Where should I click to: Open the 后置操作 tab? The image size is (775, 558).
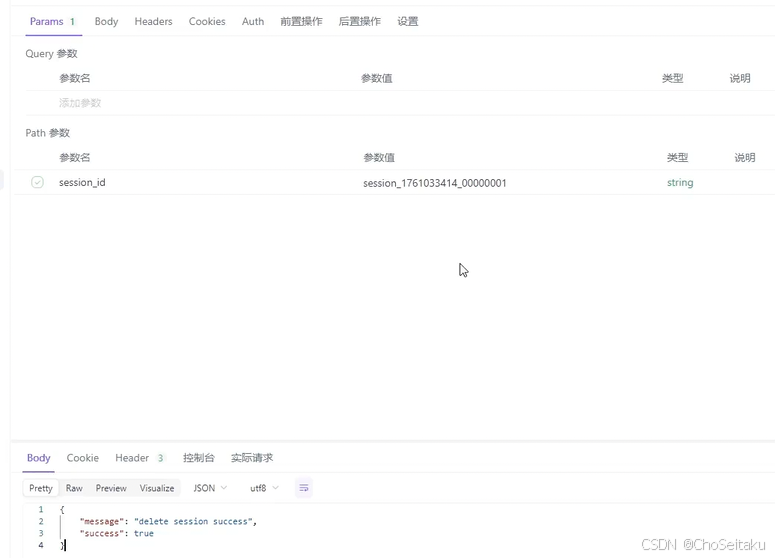(x=359, y=22)
